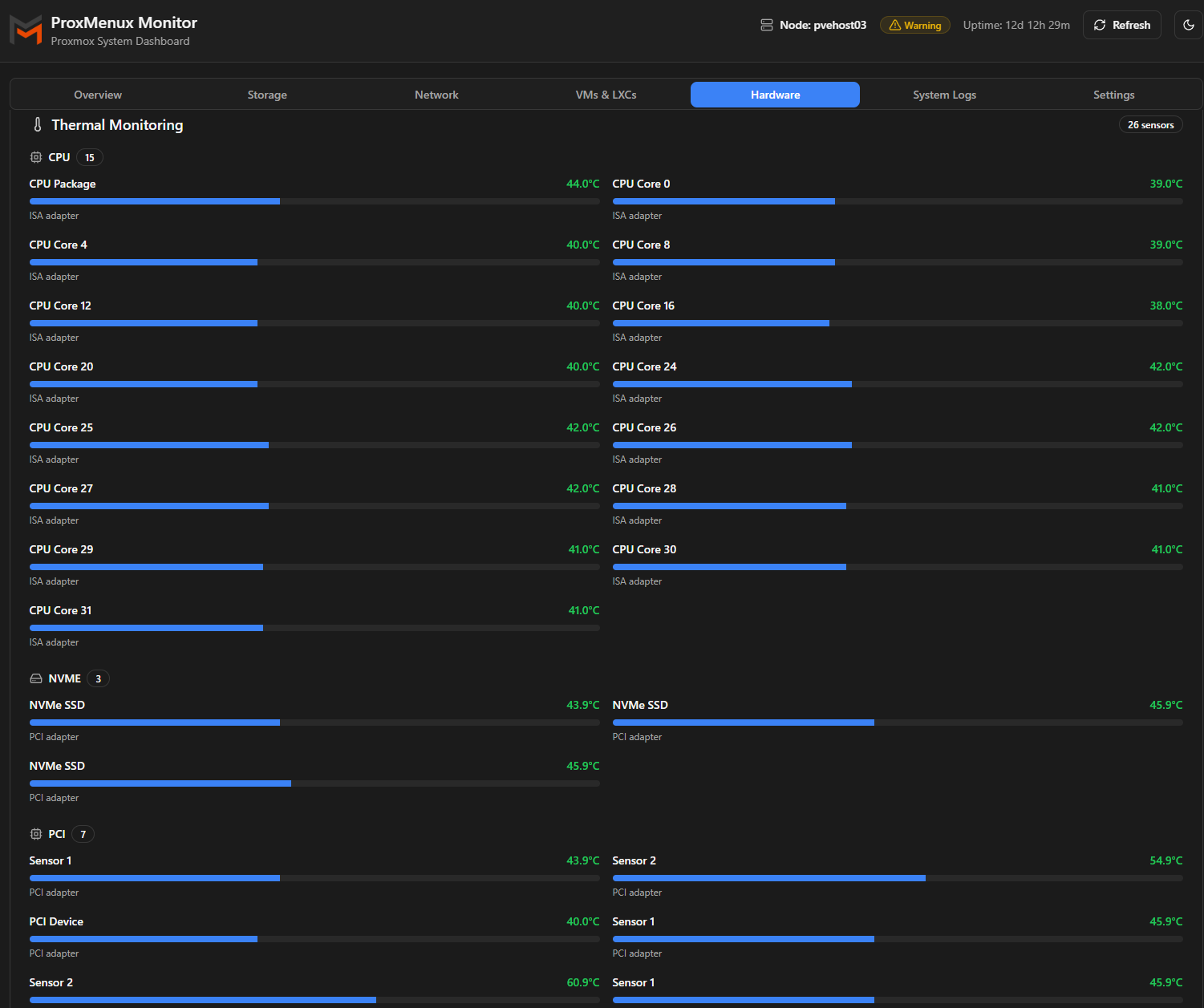Click the PCI Device temperature bar
1204x1008 pixels.
[314, 939]
